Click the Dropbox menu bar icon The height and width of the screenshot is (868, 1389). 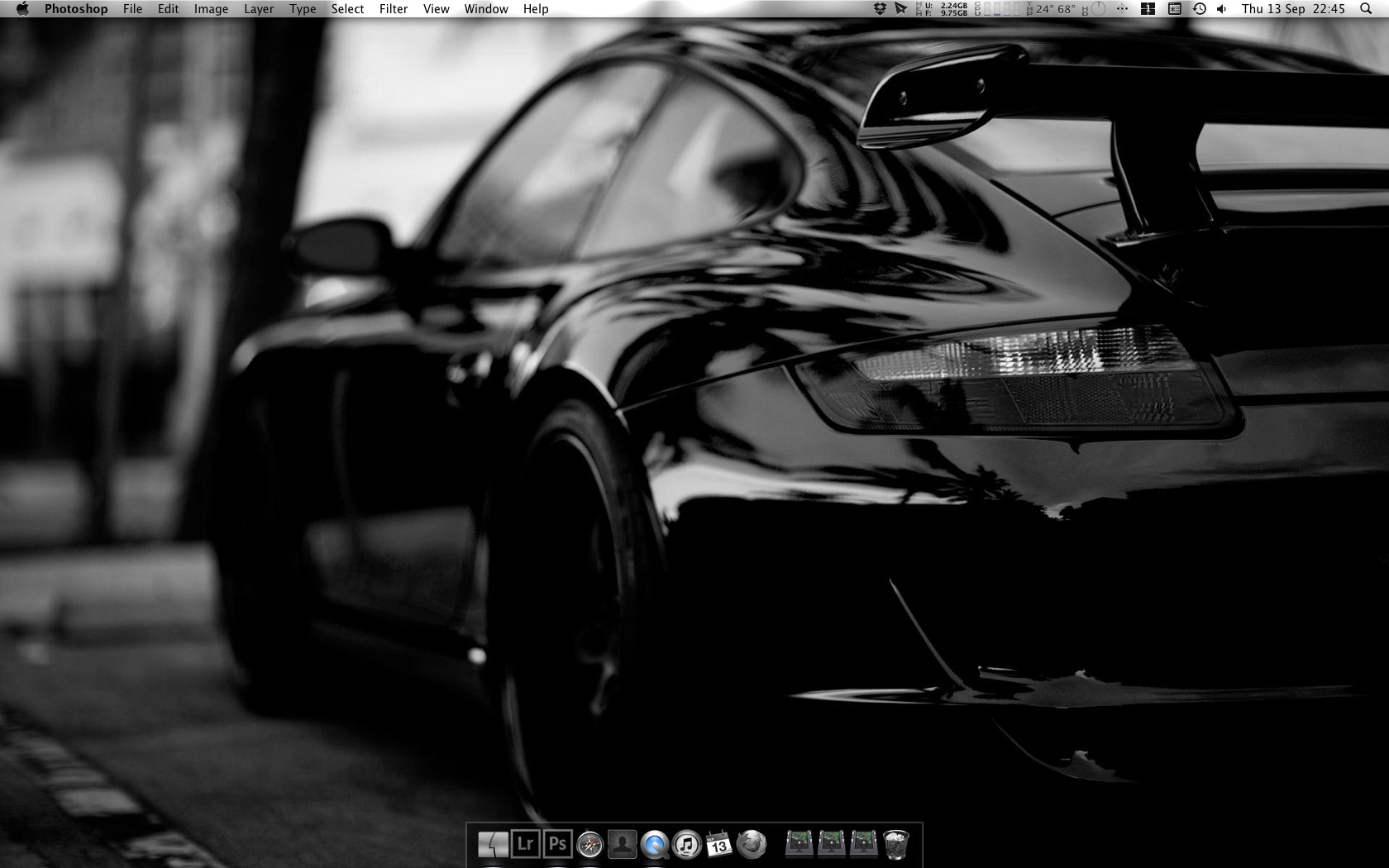point(880,9)
